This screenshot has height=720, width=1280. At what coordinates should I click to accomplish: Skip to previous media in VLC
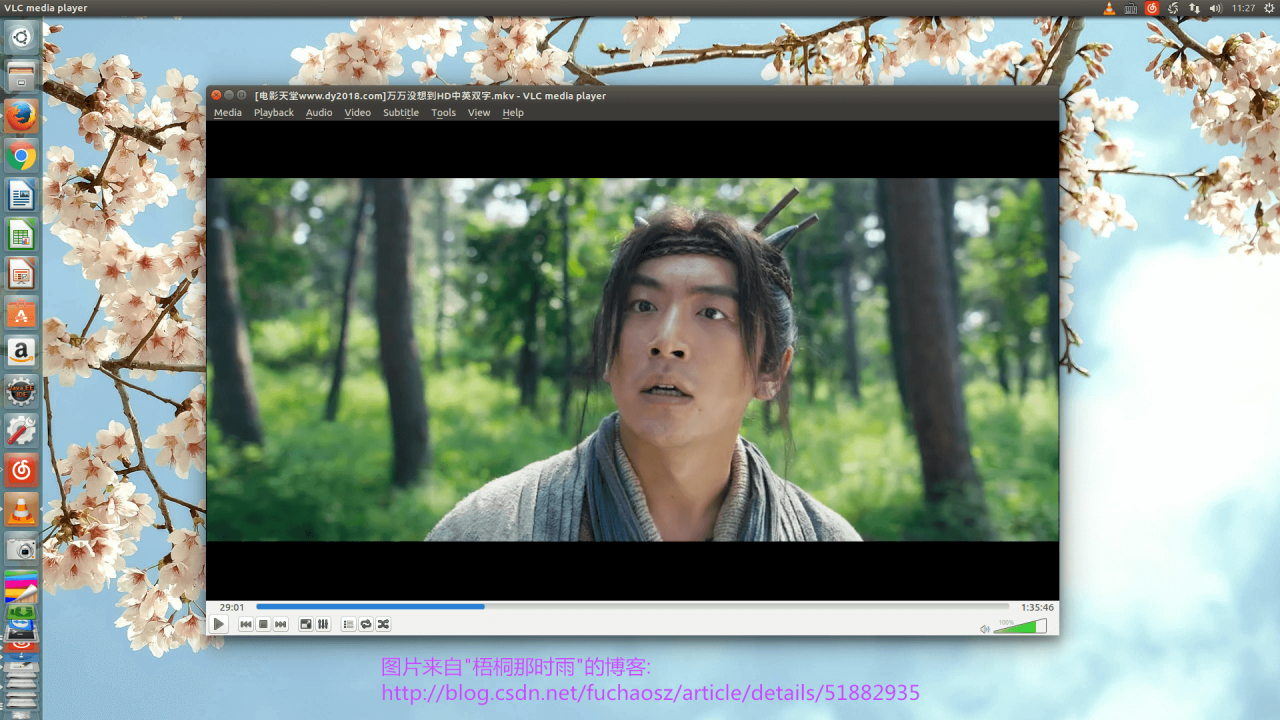pyautogui.click(x=246, y=624)
